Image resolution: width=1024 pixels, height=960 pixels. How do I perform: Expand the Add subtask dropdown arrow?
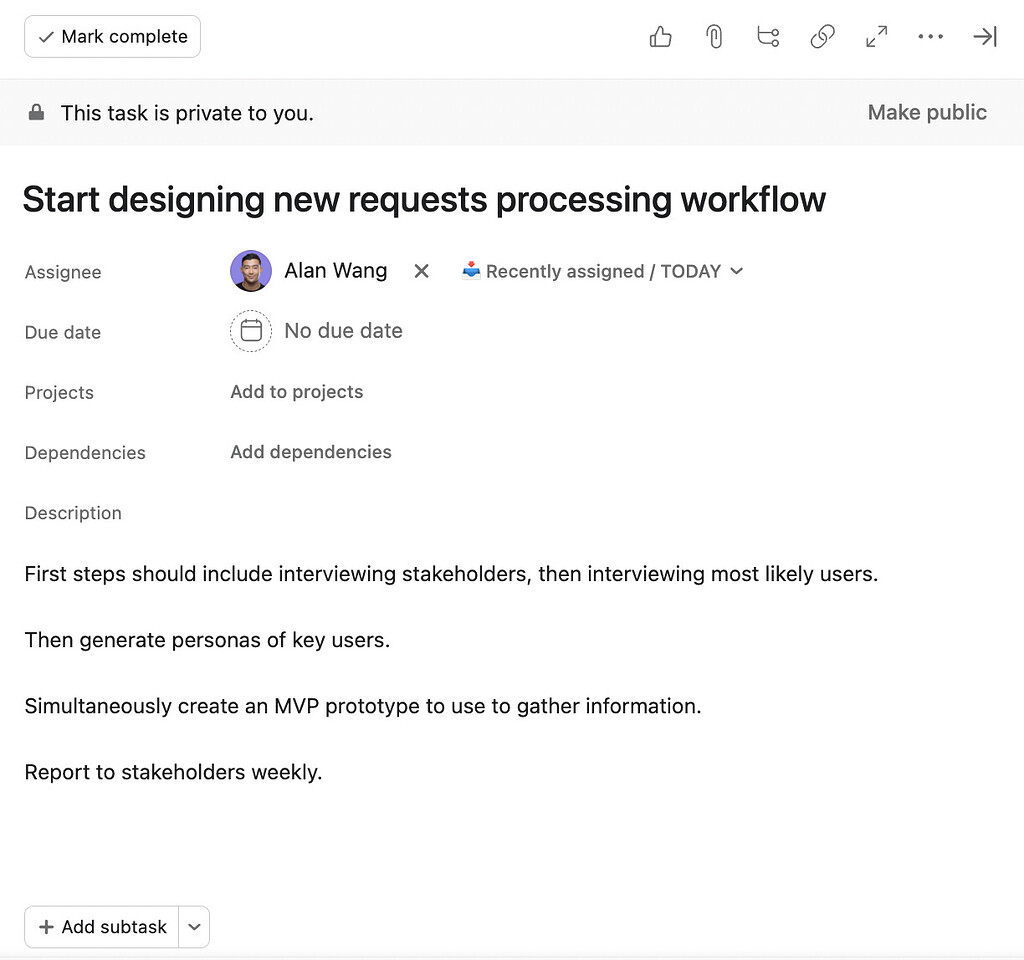[194, 927]
